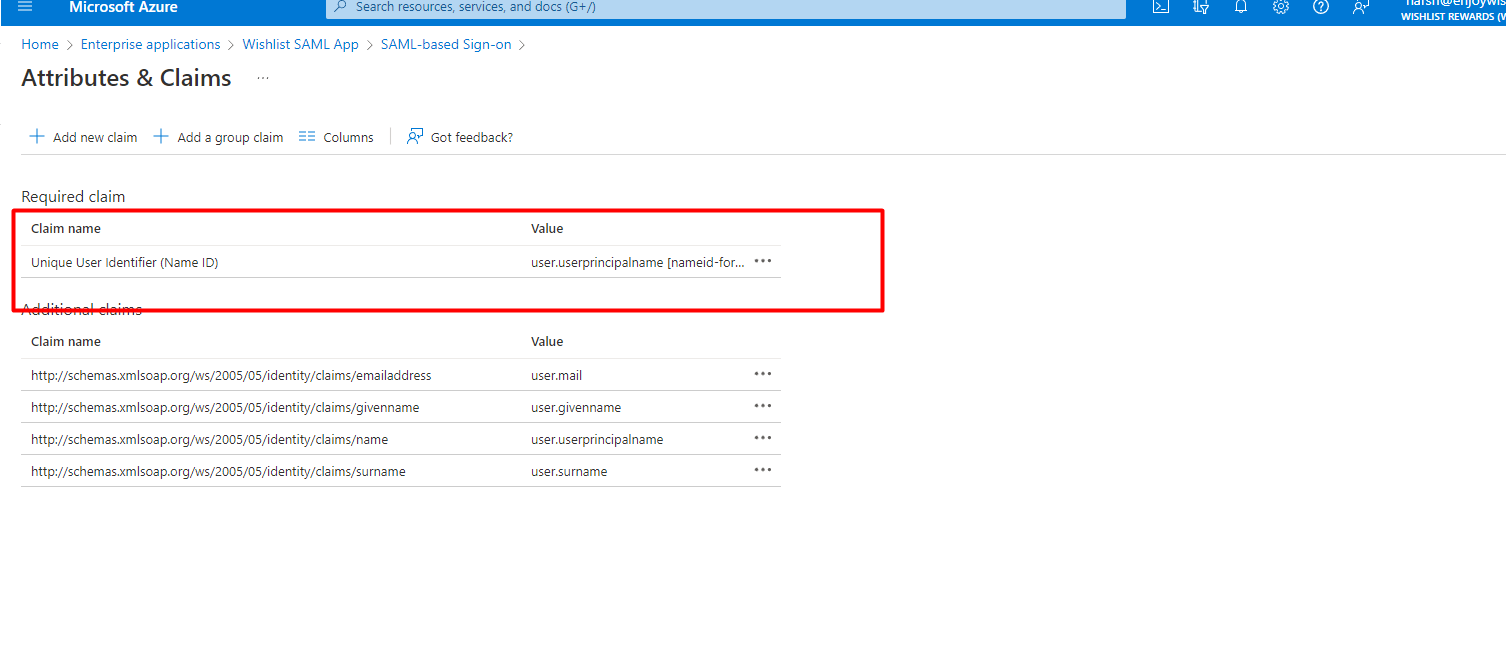Focus the Search resources, services, and docs box
This screenshot has height=647, width=1506.
[725, 7]
